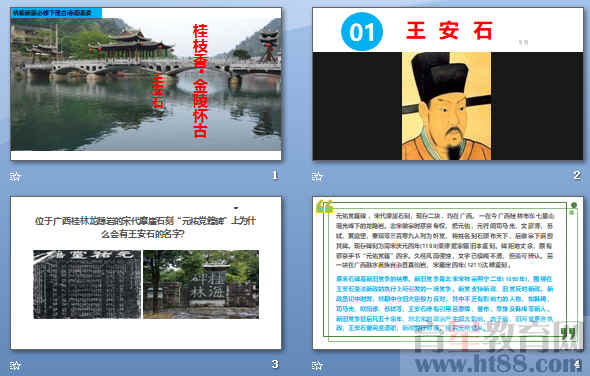
Task: Click animation star icon under slide 3
Action: [x=15, y=365]
